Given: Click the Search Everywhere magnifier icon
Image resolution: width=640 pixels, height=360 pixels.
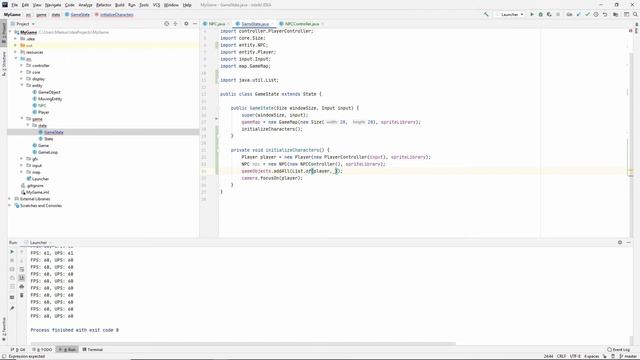Looking at the screenshot, I should point(635,14).
